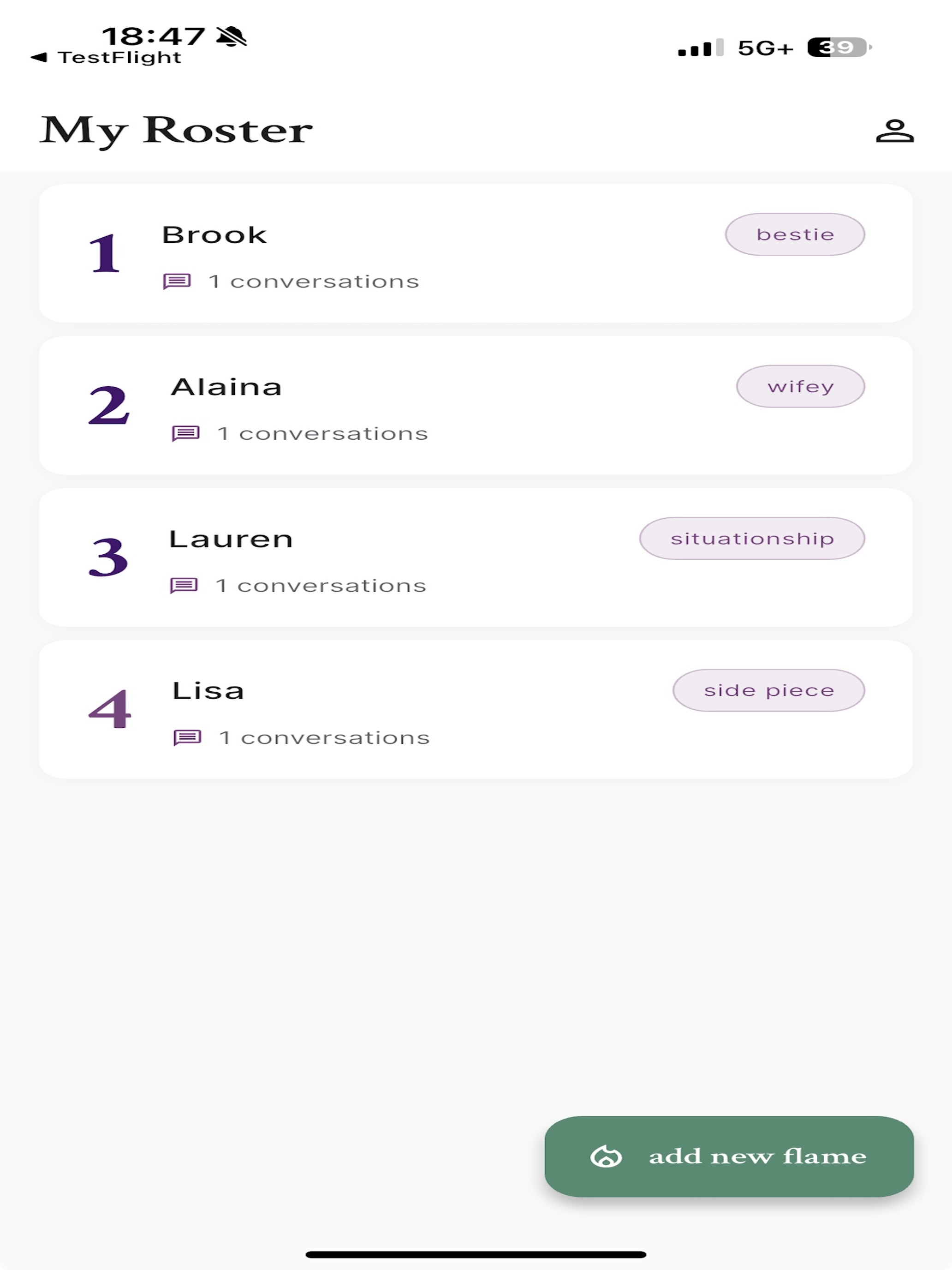952x1270 pixels.
Task: Tap the chat icon under Lisa
Action: (x=188, y=737)
